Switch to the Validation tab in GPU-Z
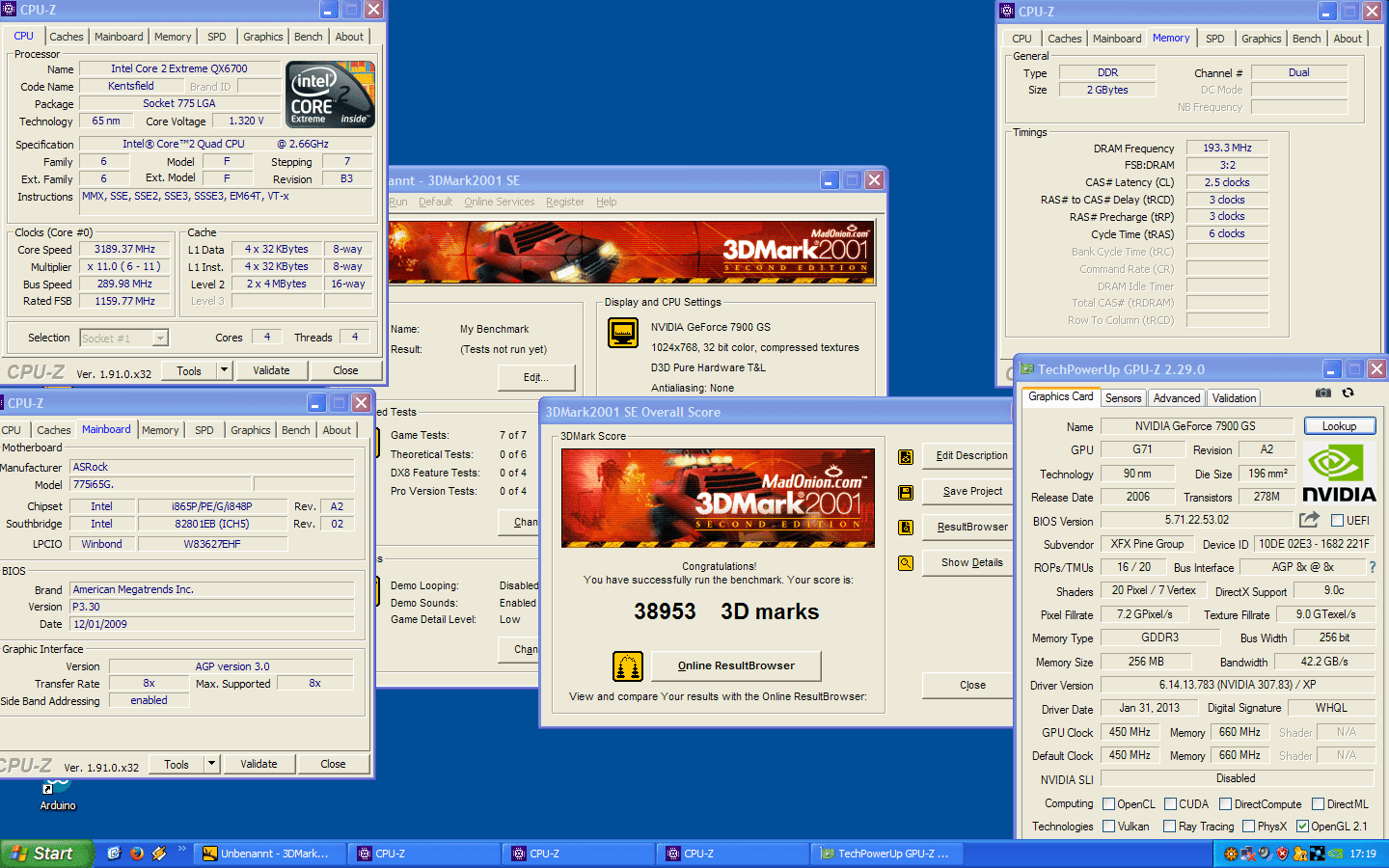1389x868 pixels. point(1235,398)
